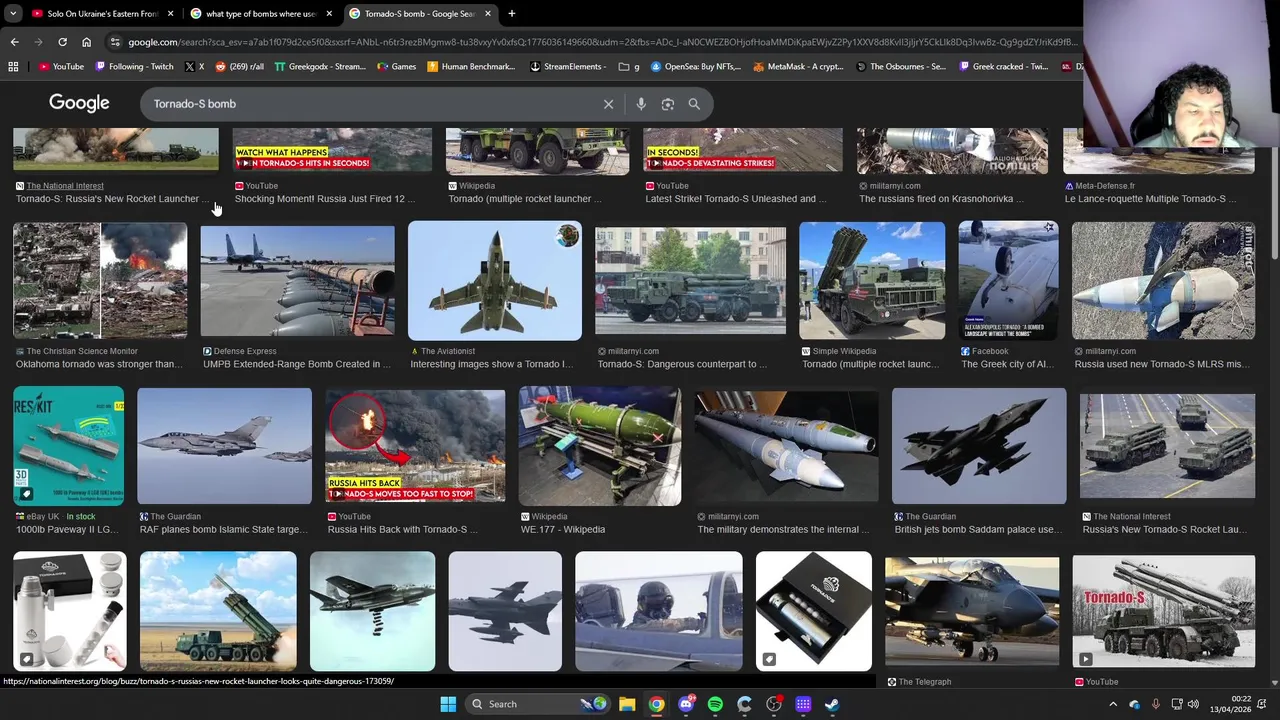This screenshot has height=720, width=1280.
Task: Open the snowy Tornado-S YouTube video thumbnail
Action: click(1163, 611)
